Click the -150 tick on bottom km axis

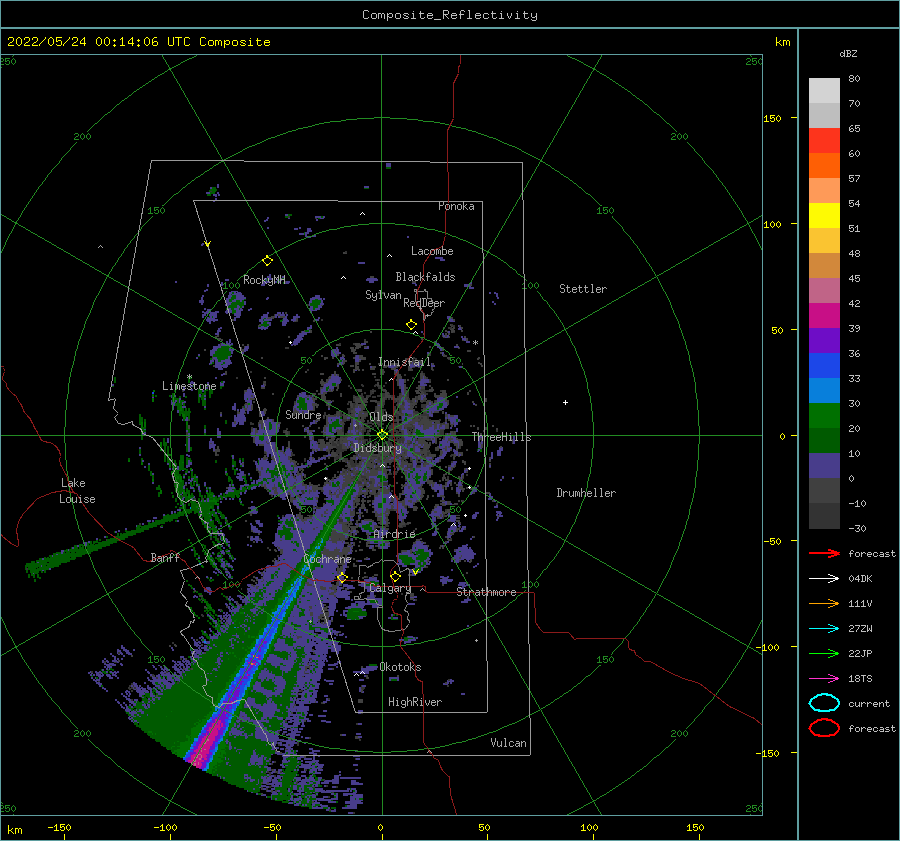[59, 827]
